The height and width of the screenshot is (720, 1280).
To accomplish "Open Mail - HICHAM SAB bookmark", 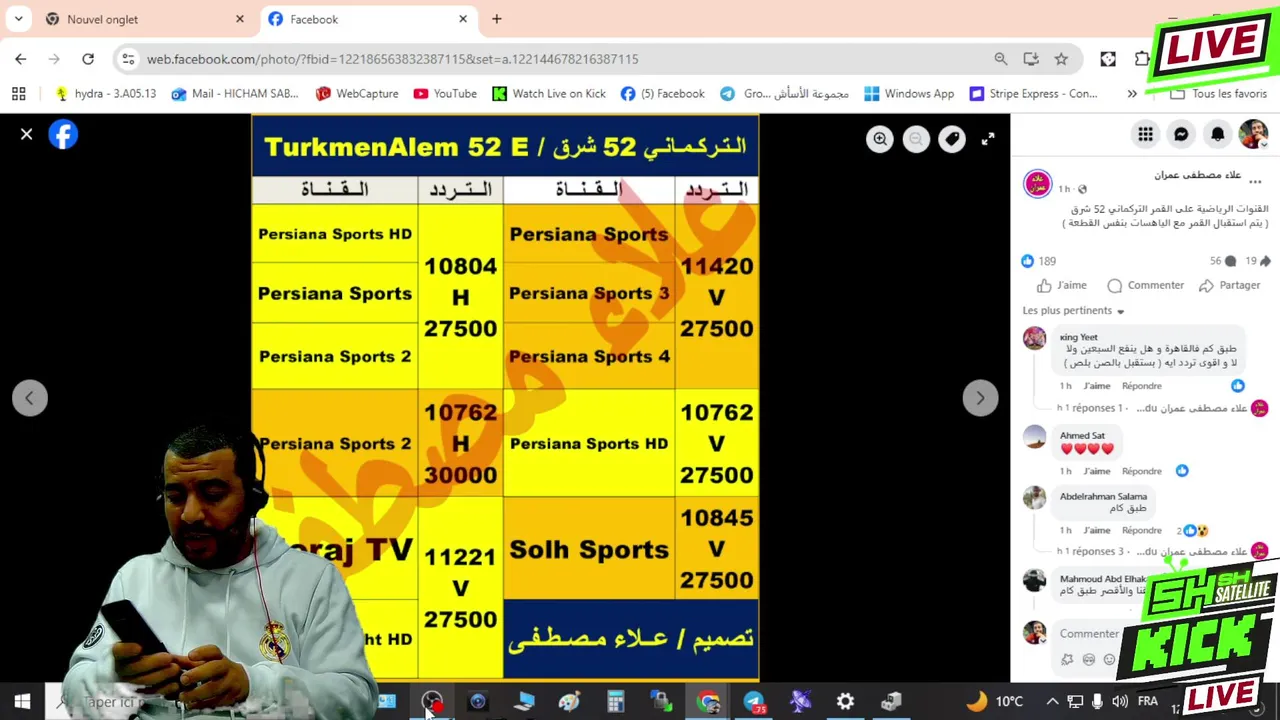I will pos(235,93).
